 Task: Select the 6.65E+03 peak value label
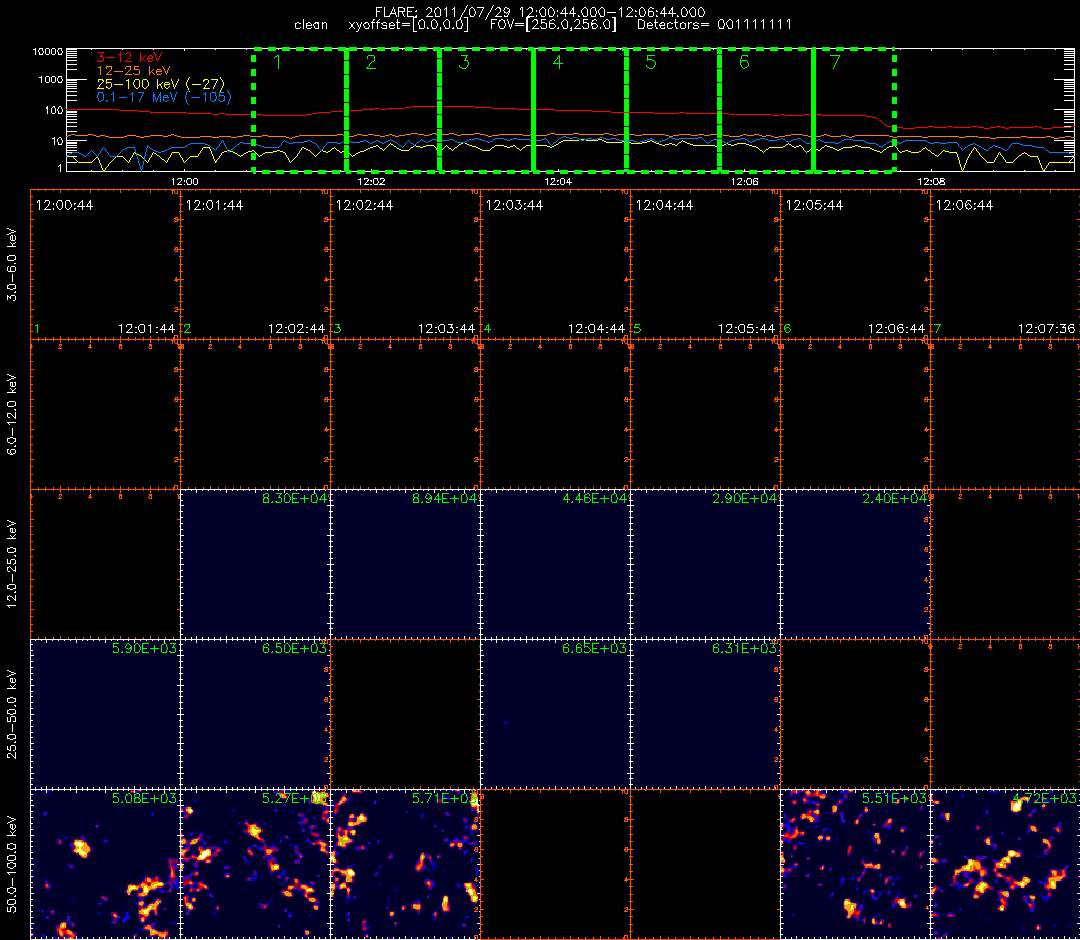pyautogui.click(x=594, y=648)
